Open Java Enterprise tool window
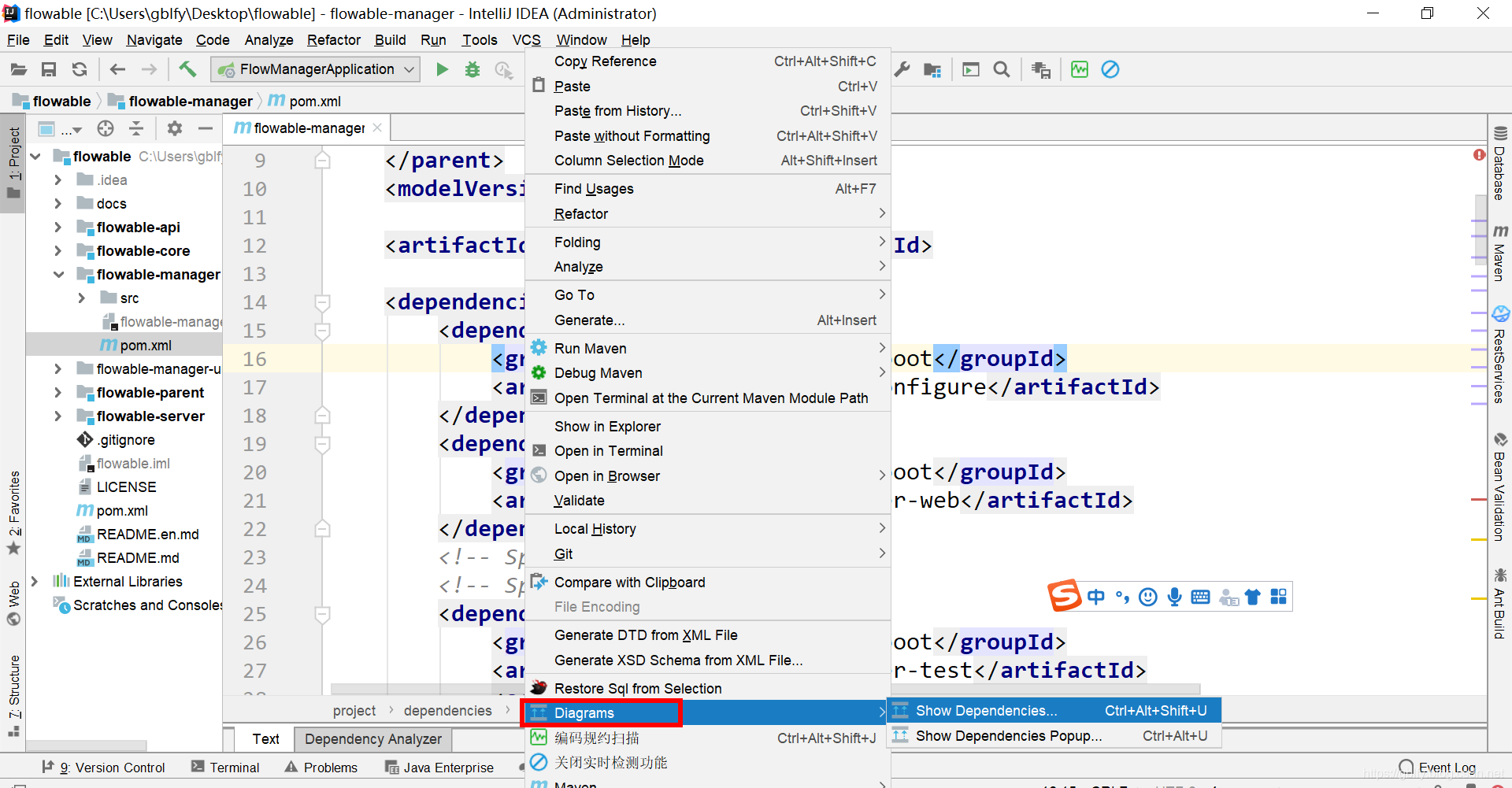 click(x=439, y=768)
